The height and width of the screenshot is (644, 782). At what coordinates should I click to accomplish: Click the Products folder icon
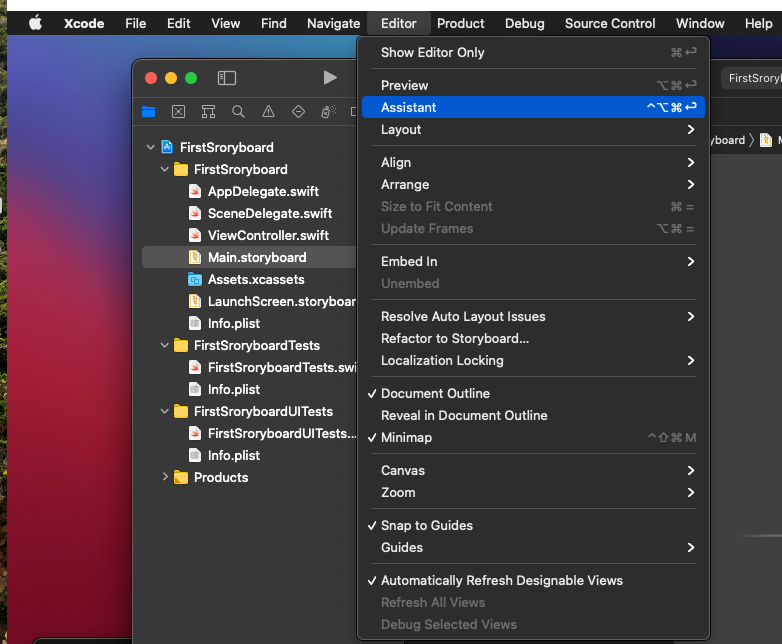click(181, 477)
